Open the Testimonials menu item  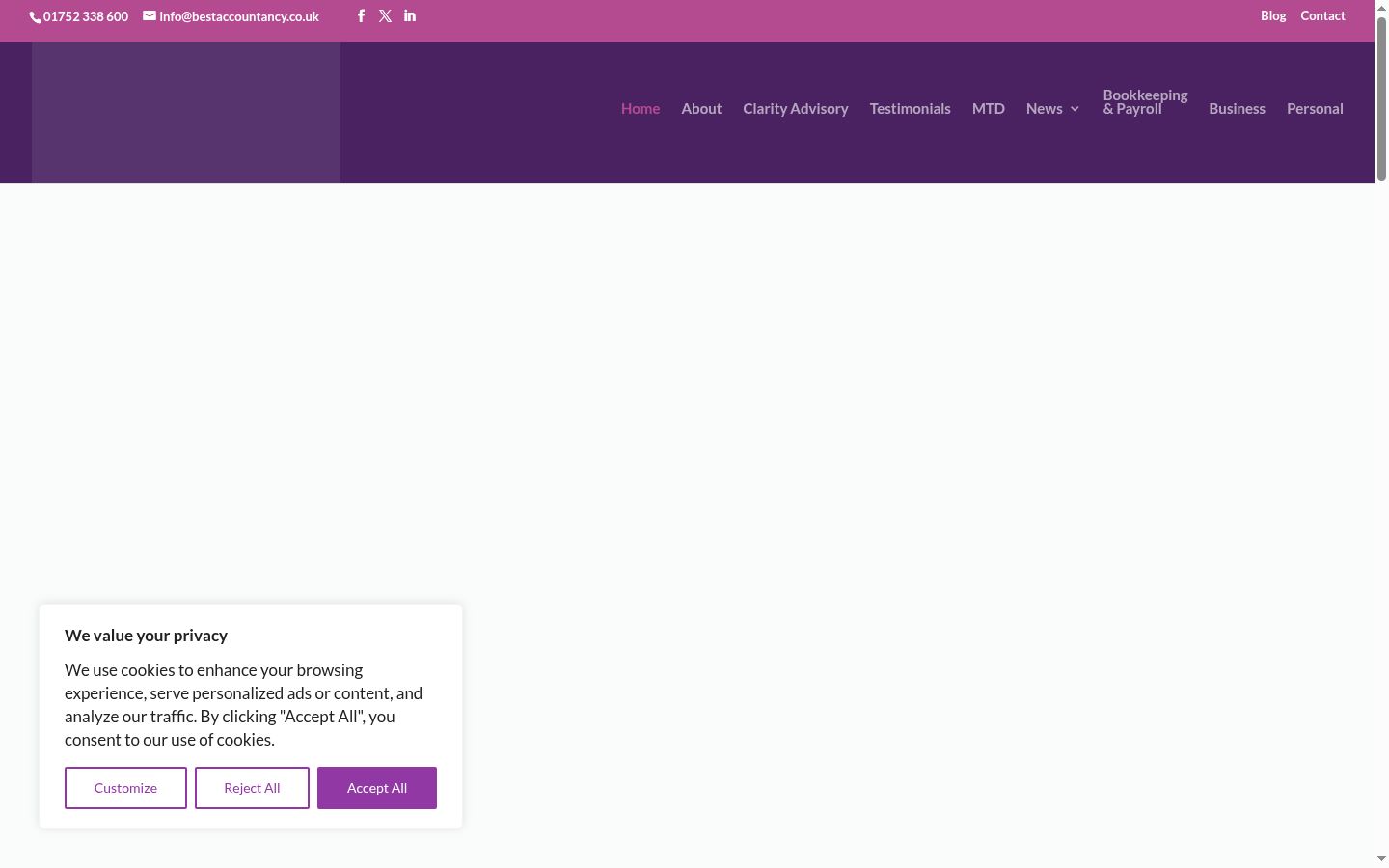coord(910,108)
